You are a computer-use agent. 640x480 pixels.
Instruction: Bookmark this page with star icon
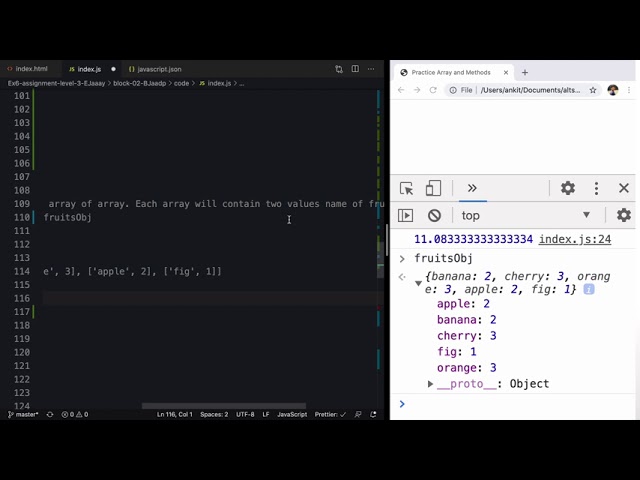[x=593, y=90]
